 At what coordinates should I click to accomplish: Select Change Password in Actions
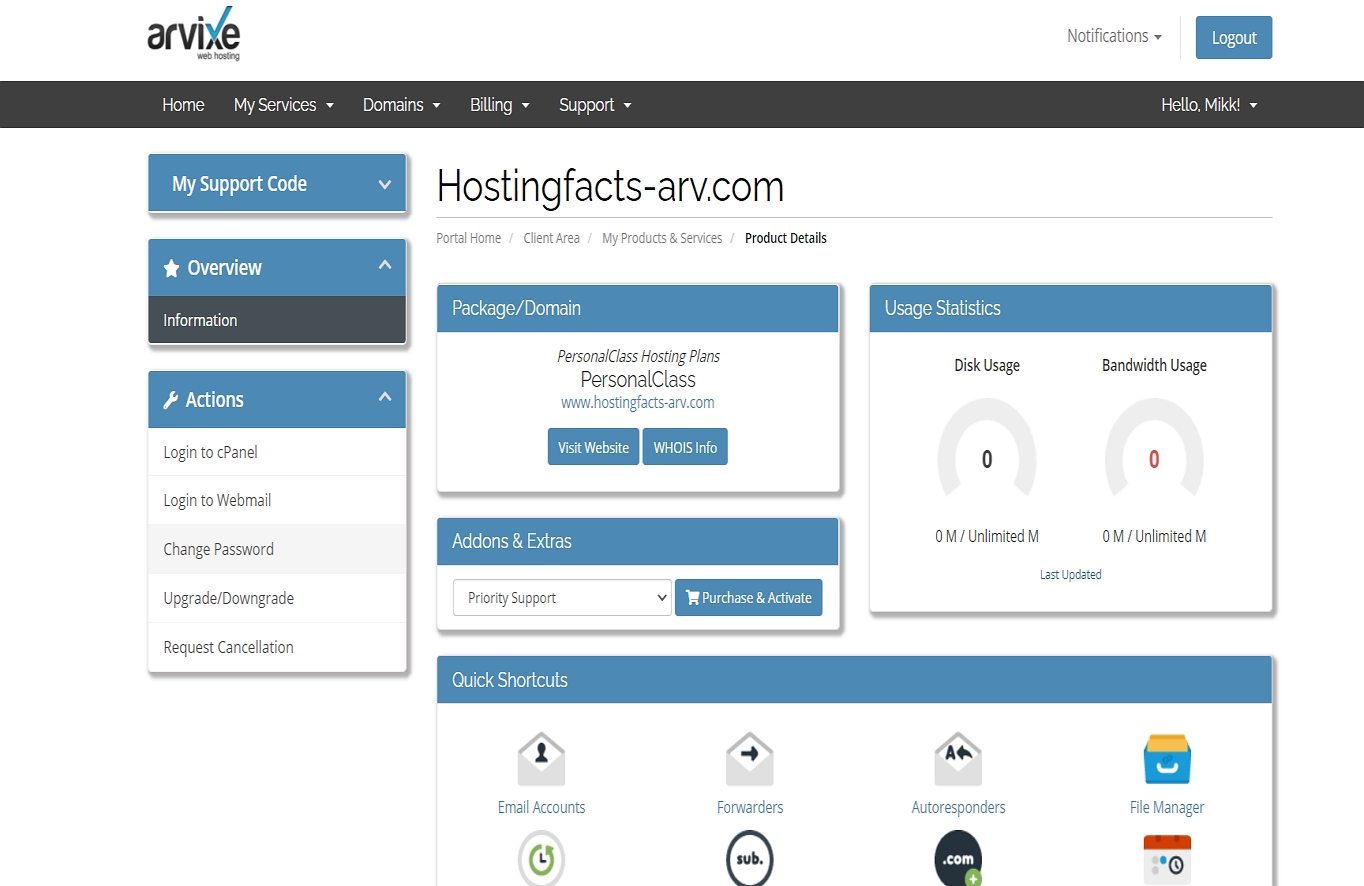coord(277,549)
